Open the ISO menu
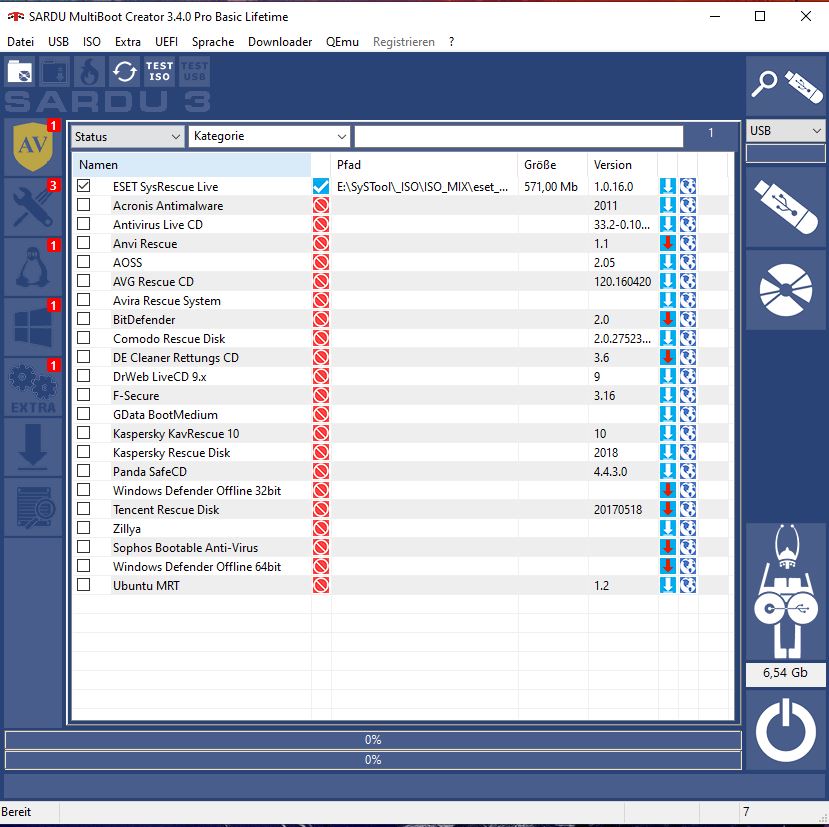 click(x=91, y=42)
